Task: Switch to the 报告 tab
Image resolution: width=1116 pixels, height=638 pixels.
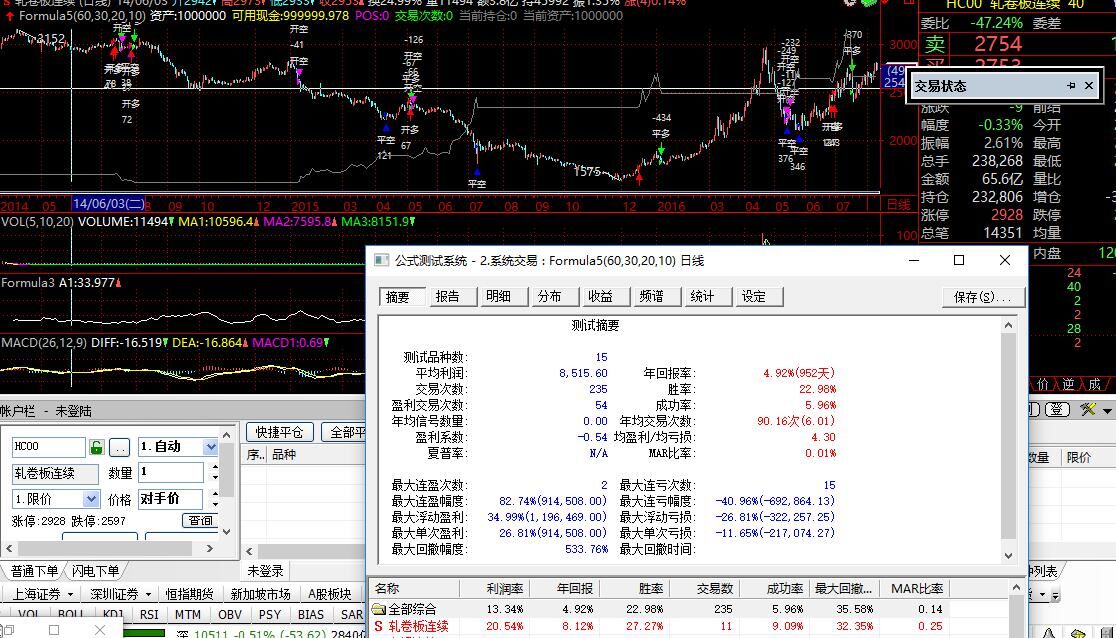Action: coord(448,296)
